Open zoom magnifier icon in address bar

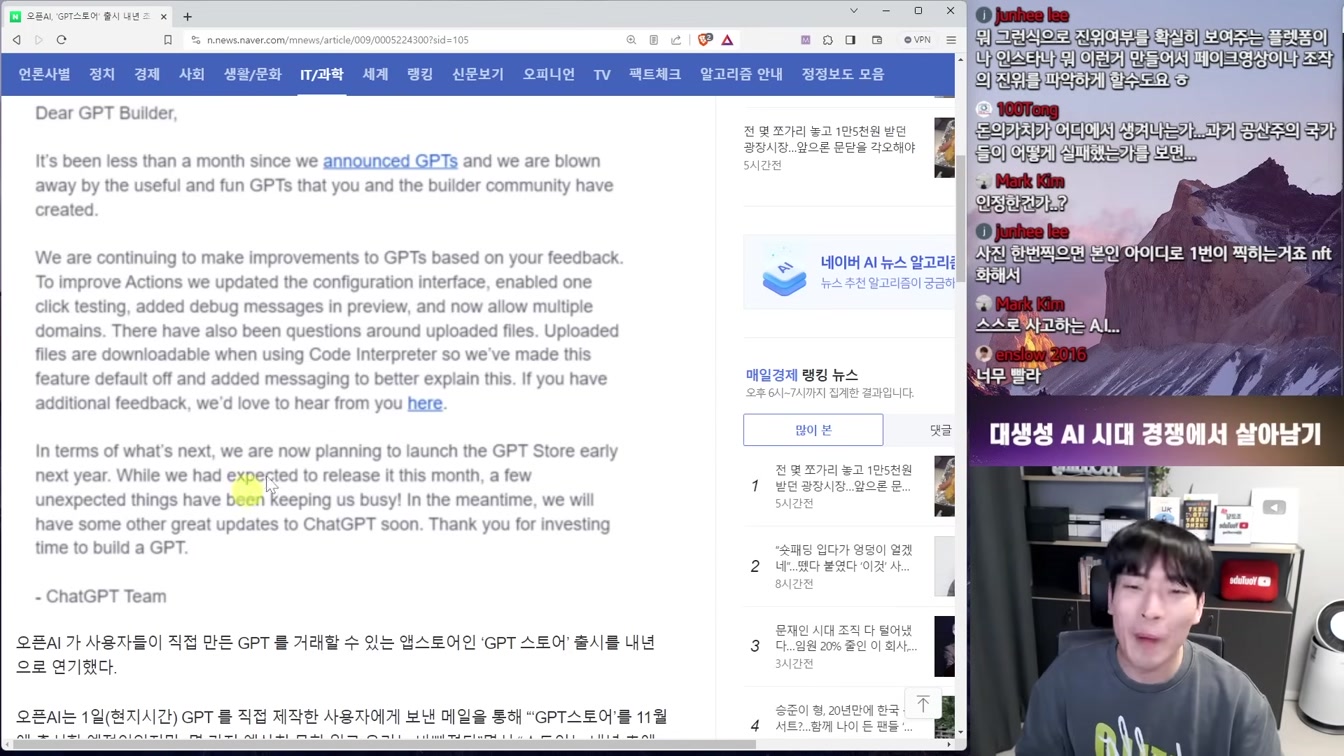coord(631,40)
